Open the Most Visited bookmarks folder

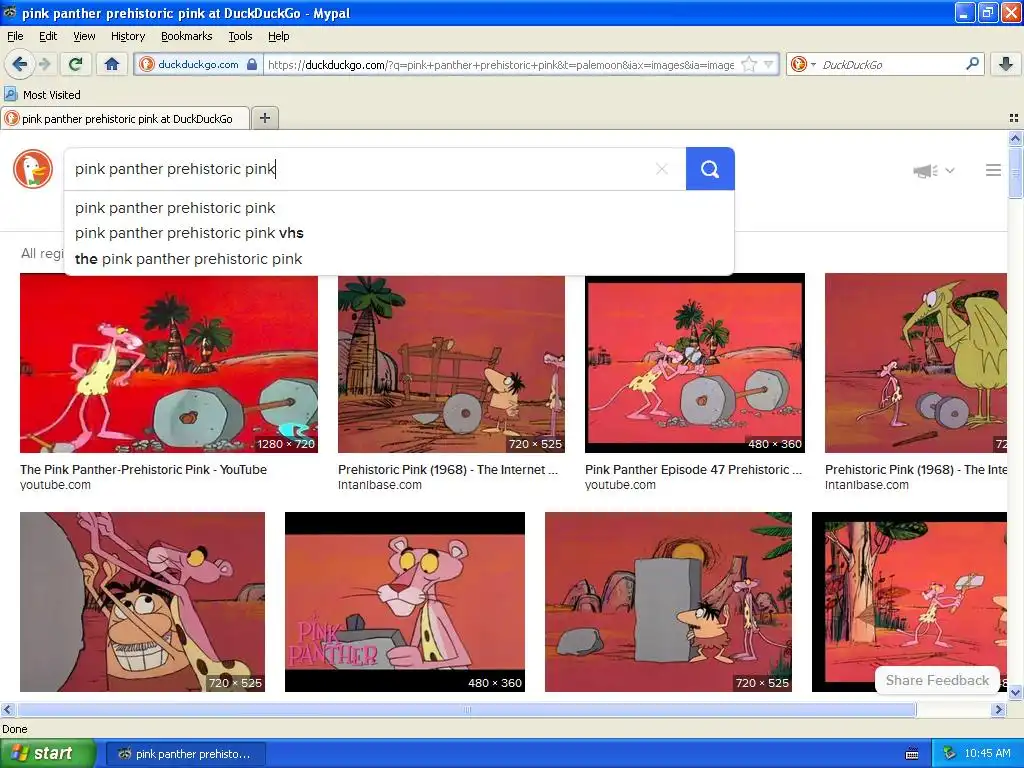tap(42, 95)
